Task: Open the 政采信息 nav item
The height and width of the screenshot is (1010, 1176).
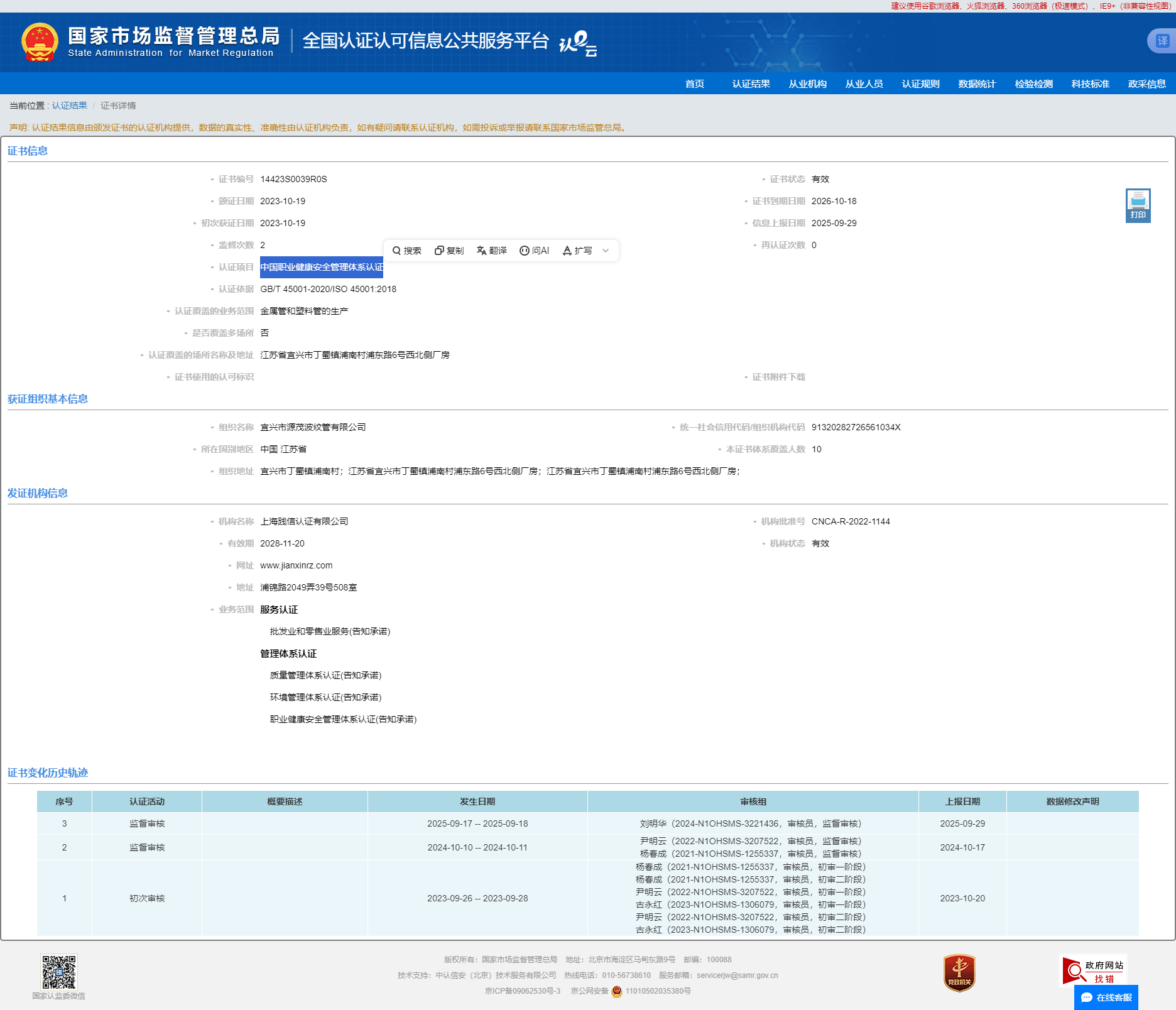Action: coord(1146,84)
